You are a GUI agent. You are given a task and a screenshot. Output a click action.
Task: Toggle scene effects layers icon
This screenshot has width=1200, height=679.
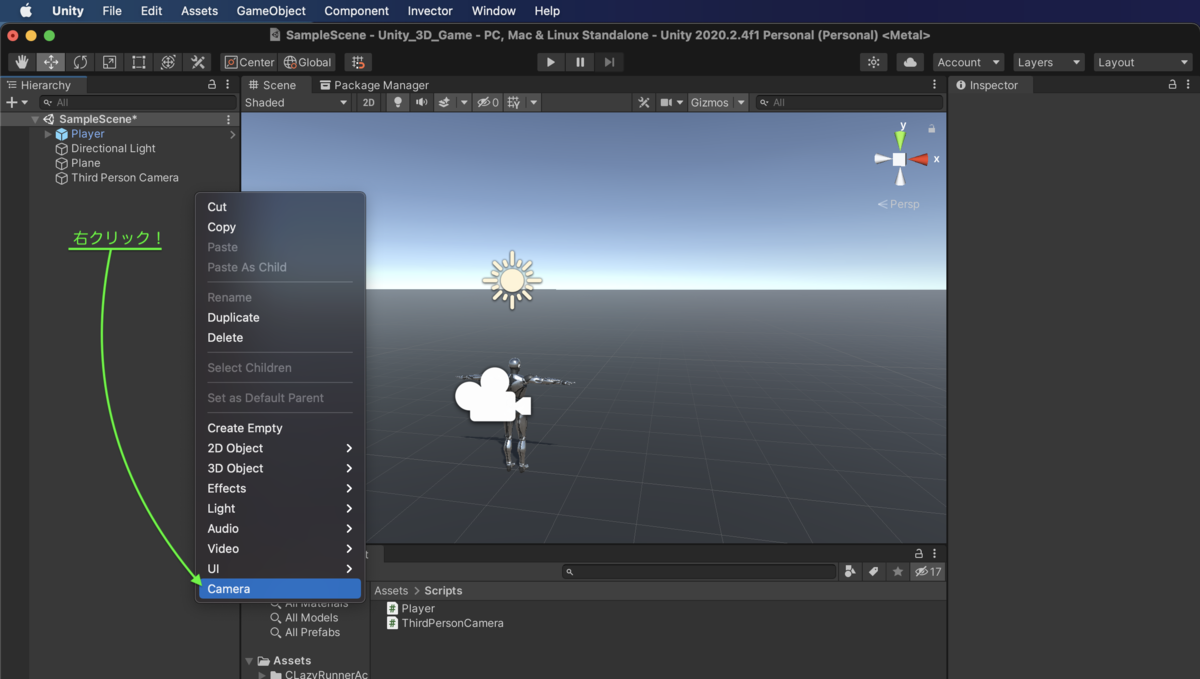click(444, 102)
